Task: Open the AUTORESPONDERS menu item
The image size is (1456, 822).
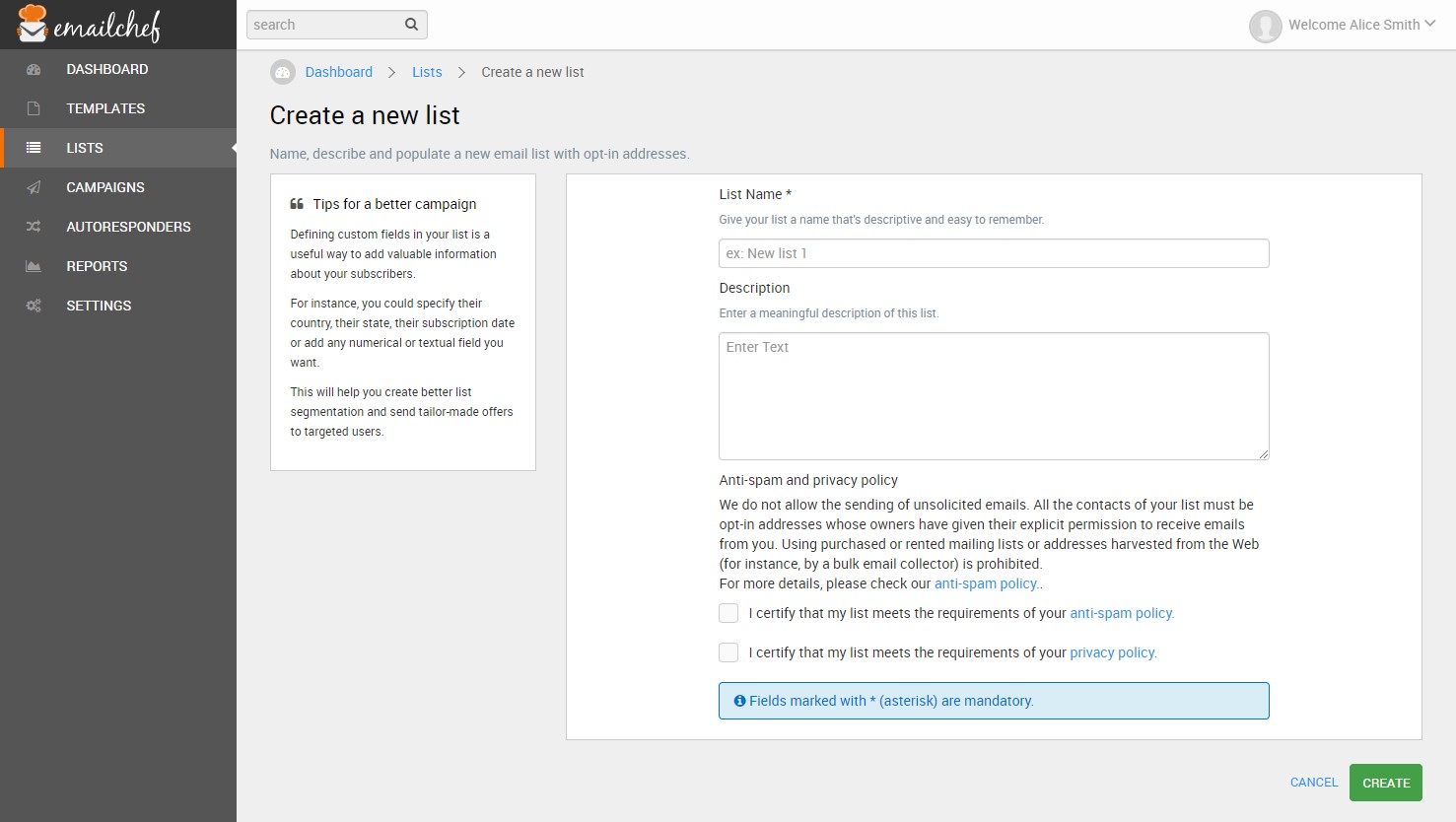Action: point(118,227)
